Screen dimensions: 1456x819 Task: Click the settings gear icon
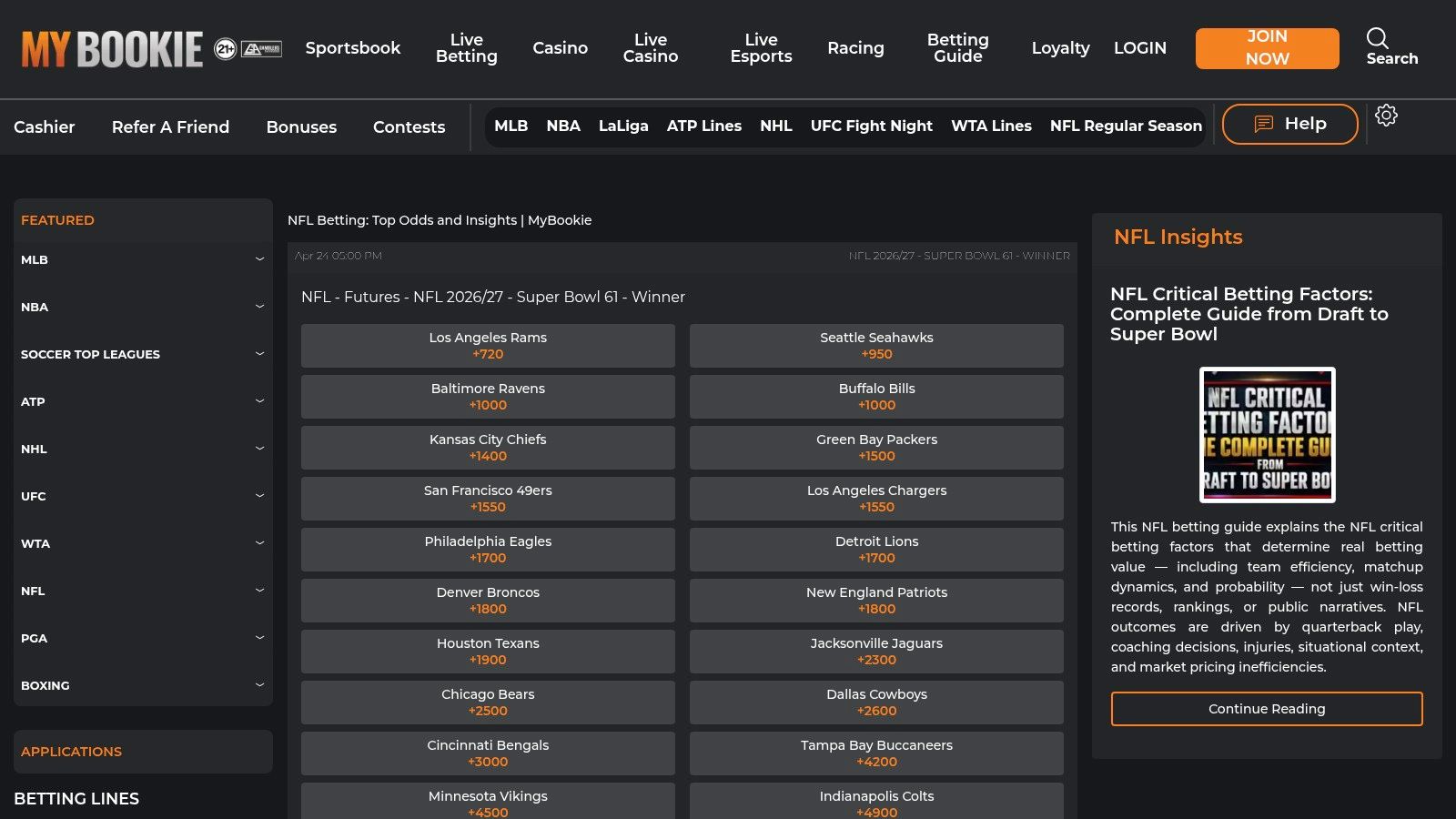(x=1386, y=116)
